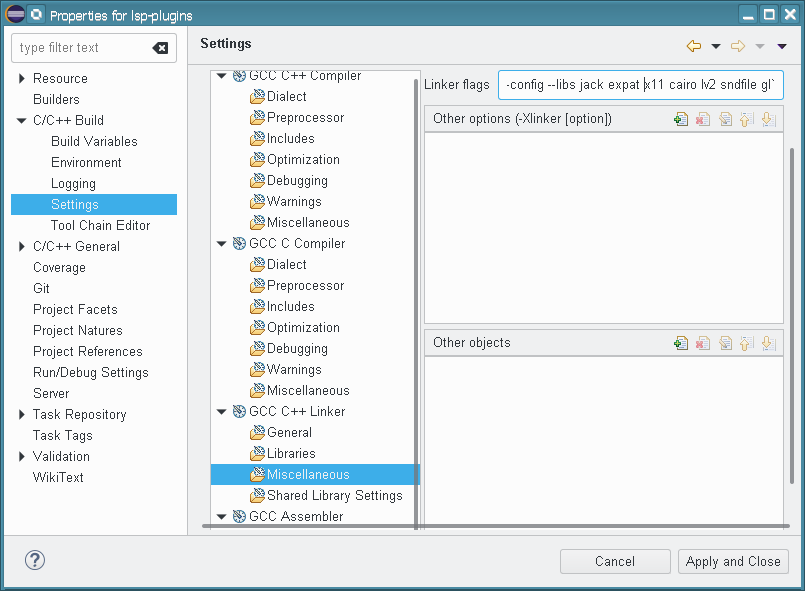Open the Tool Chain Editor page

[100, 225]
